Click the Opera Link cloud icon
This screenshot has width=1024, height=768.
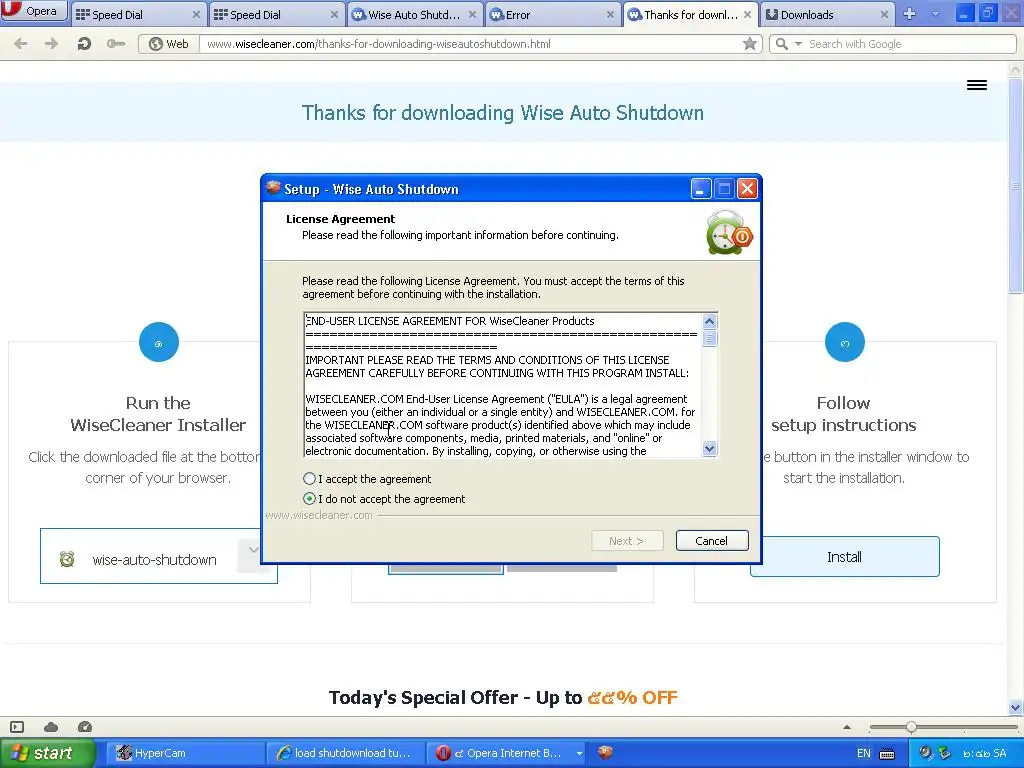point(51,727)
